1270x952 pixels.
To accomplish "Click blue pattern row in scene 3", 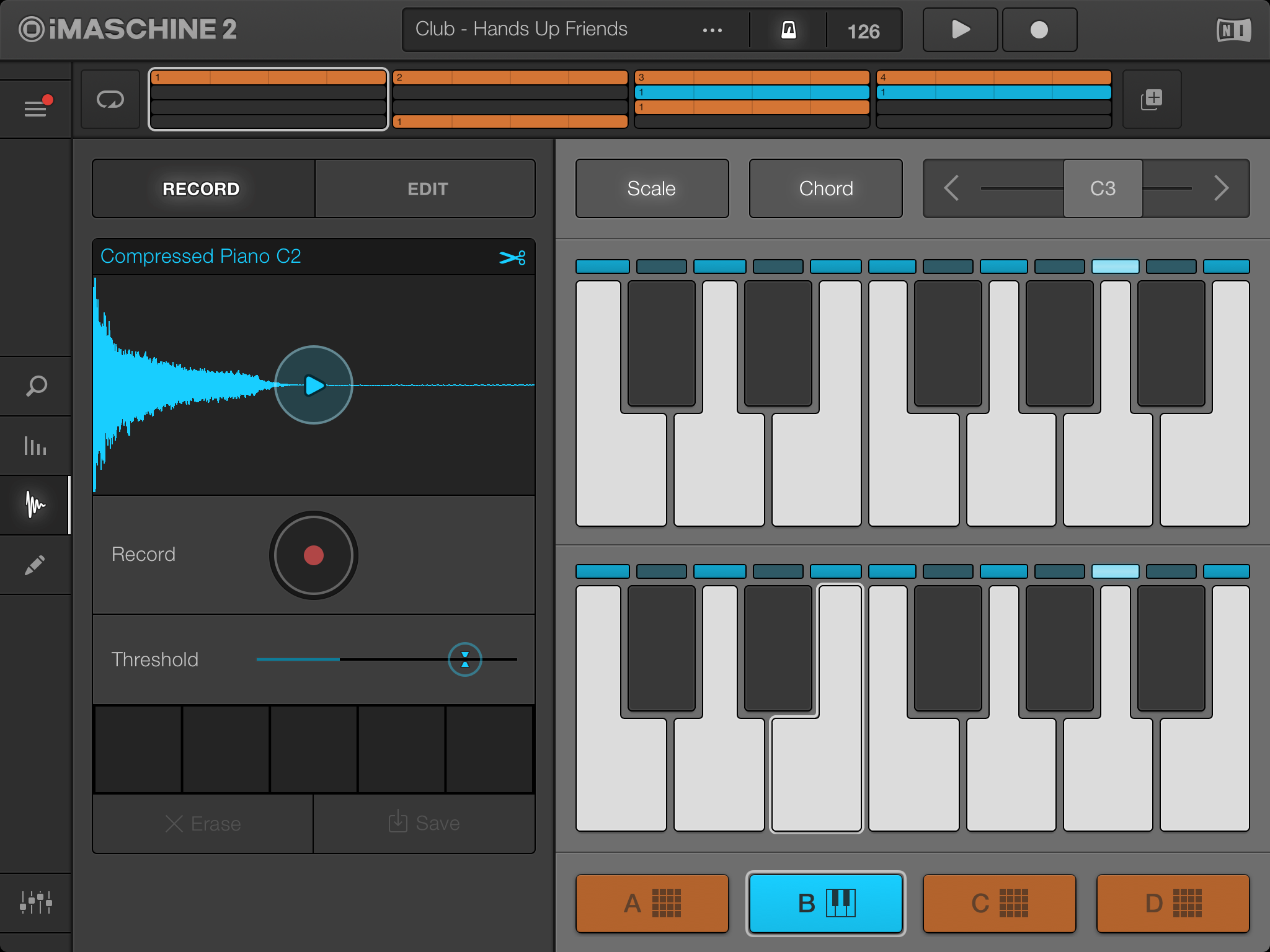I will pyautogui.click(x=752, y=92).
